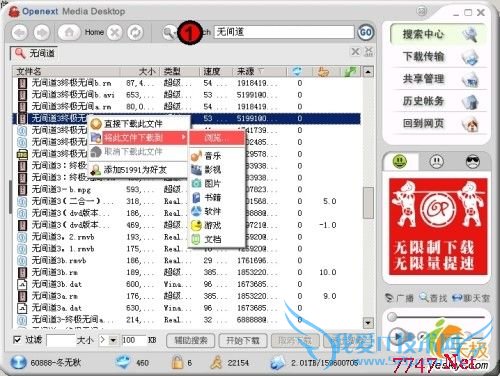
Task: Choose 文档 folder in submenu
Action: (216, 239)
